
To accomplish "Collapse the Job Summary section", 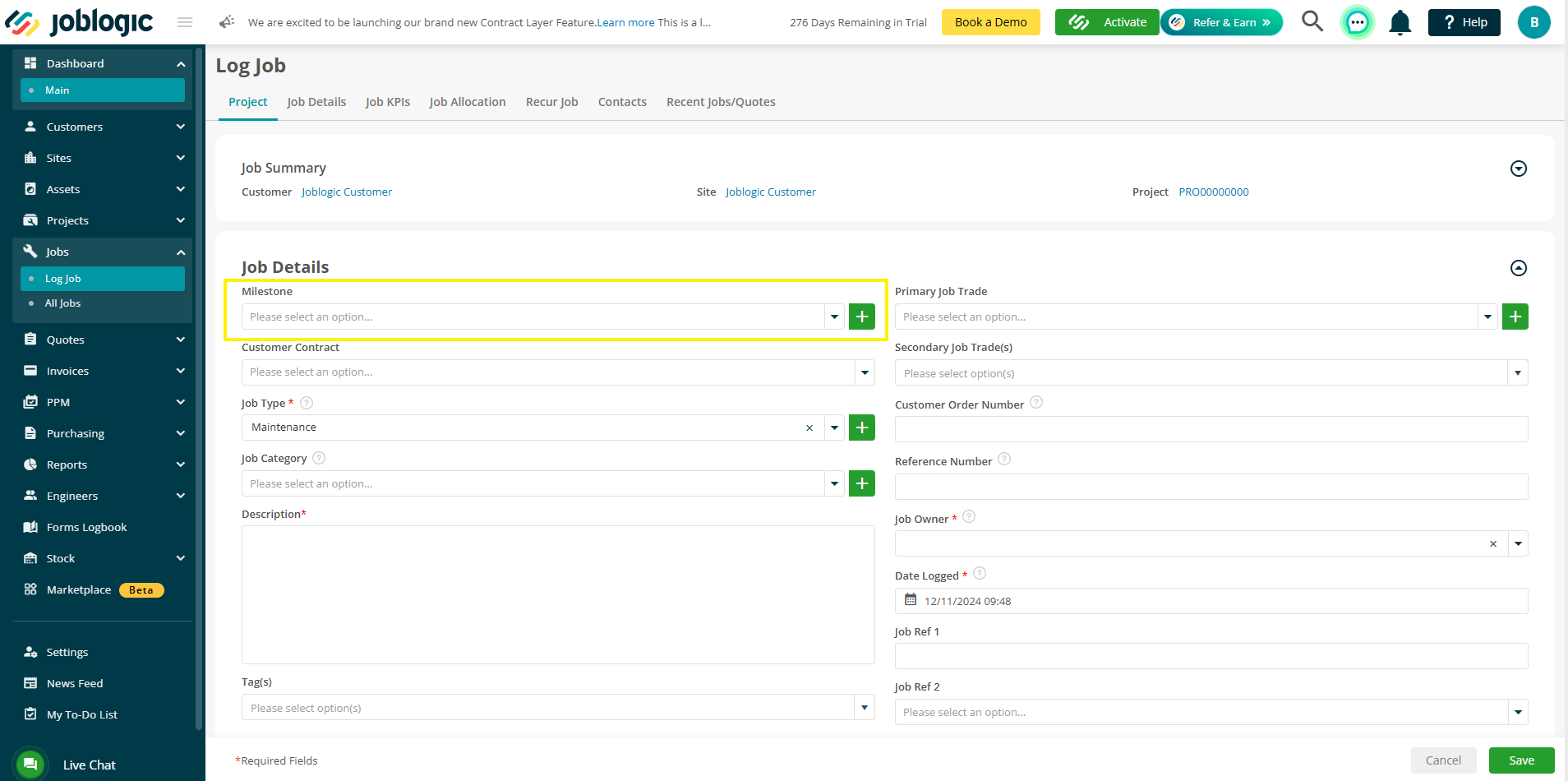I will (x=1519, y=169).
